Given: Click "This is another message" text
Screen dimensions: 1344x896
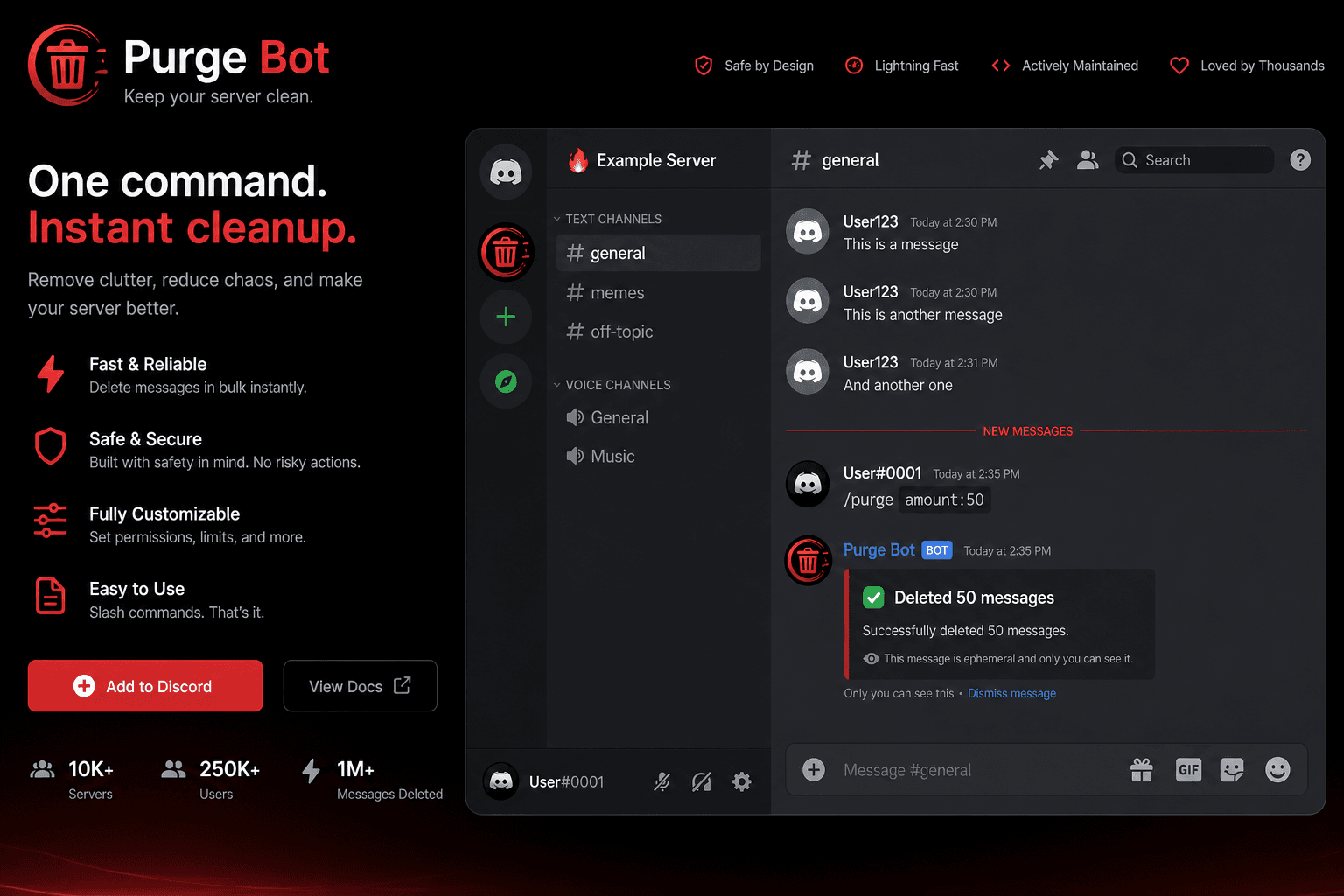Looking at the screenshot, I should tap(922, 315).
